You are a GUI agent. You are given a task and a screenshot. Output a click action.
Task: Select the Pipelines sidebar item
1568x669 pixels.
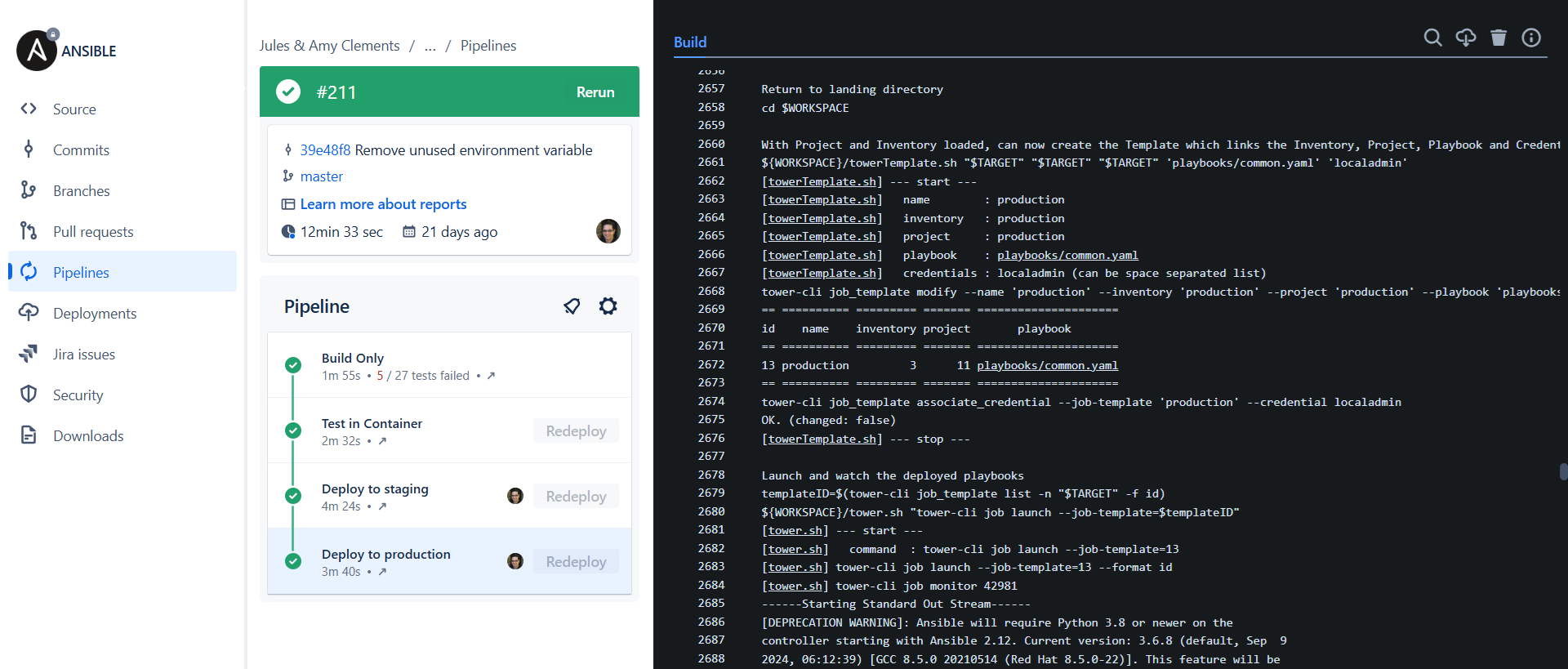pyautogui.click(x=122, y=272)
